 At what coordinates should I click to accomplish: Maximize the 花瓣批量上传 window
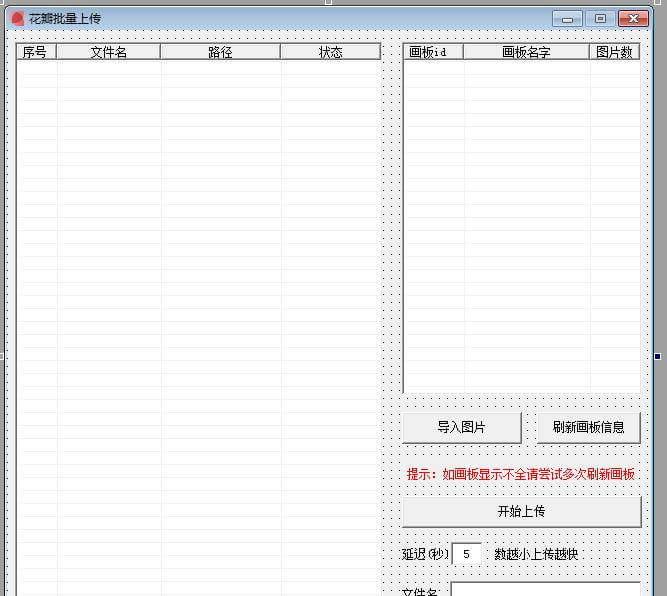[599, 18]
